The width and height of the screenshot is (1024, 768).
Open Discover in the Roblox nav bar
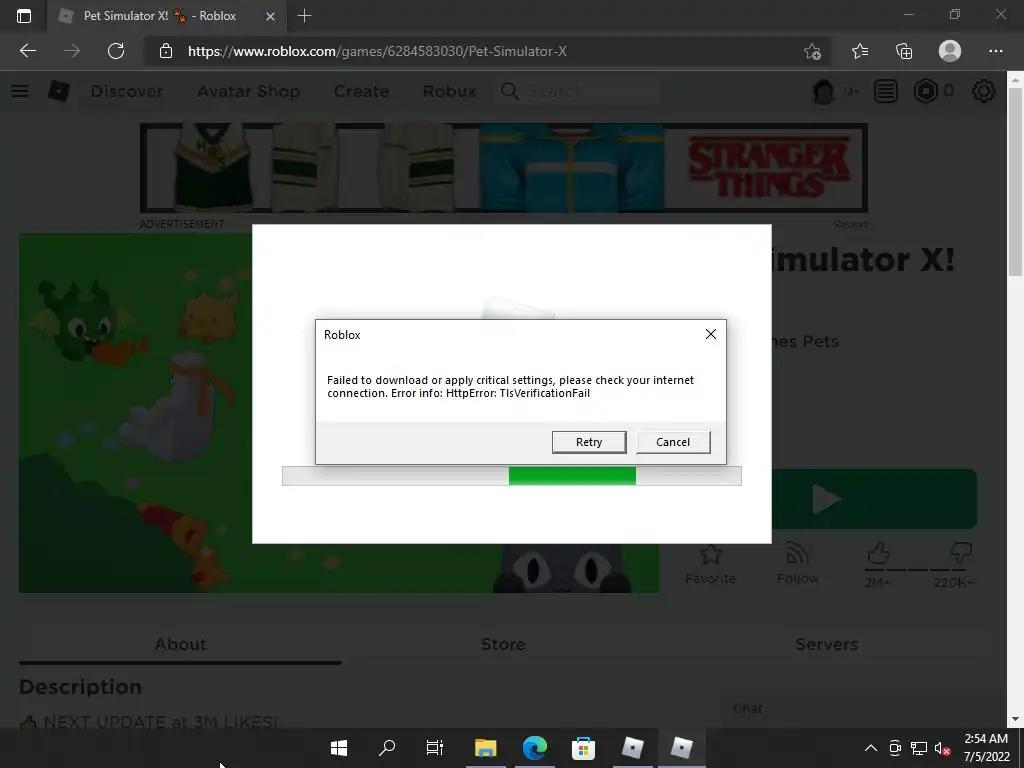pos(127,91)
